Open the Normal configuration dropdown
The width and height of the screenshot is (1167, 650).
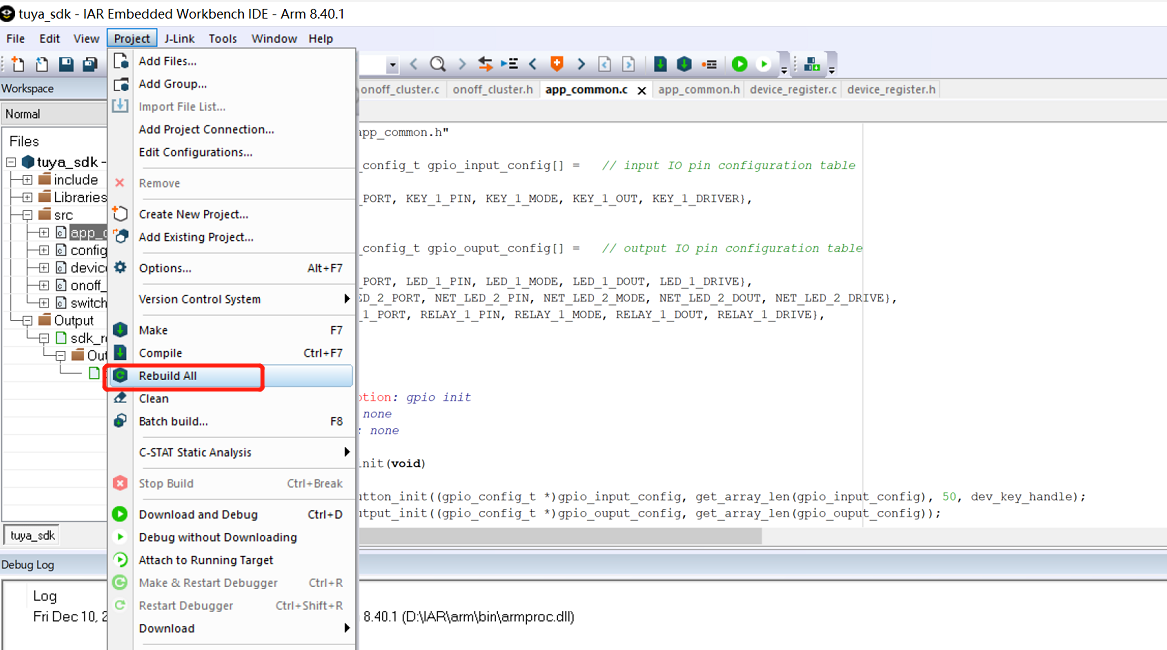[54, 114]
